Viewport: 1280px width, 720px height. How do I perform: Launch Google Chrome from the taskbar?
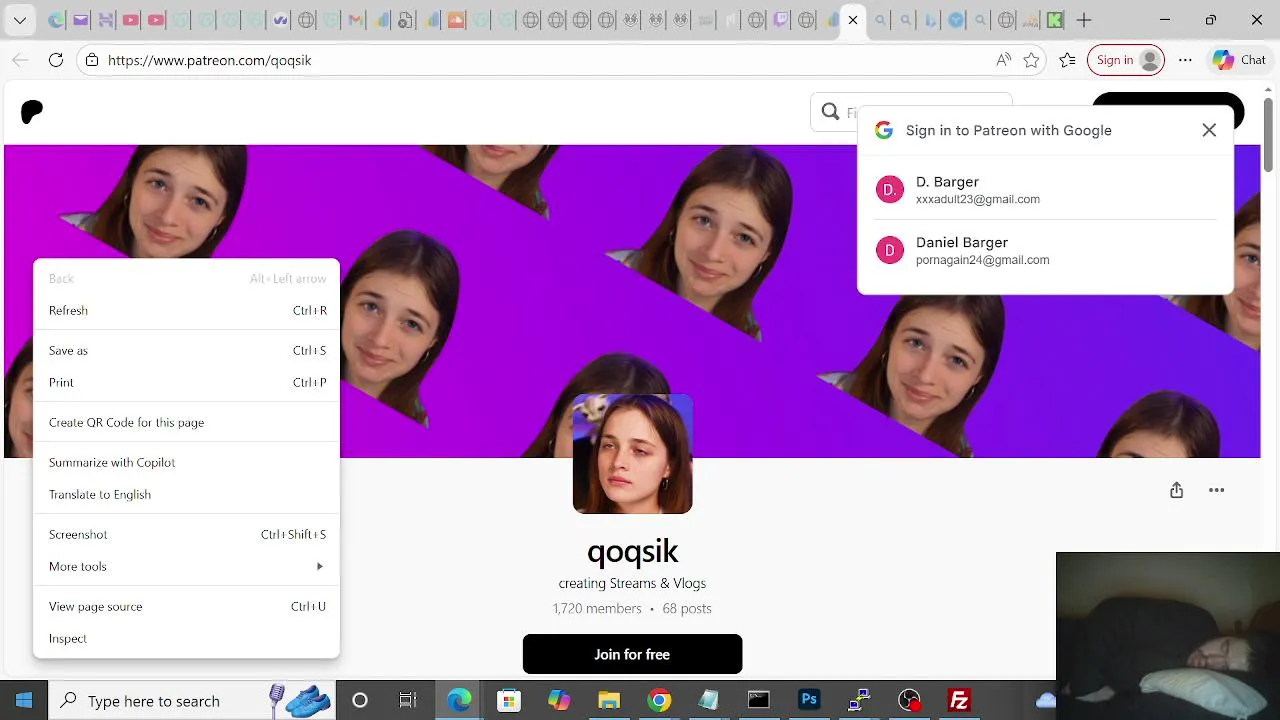pos(659,700)
